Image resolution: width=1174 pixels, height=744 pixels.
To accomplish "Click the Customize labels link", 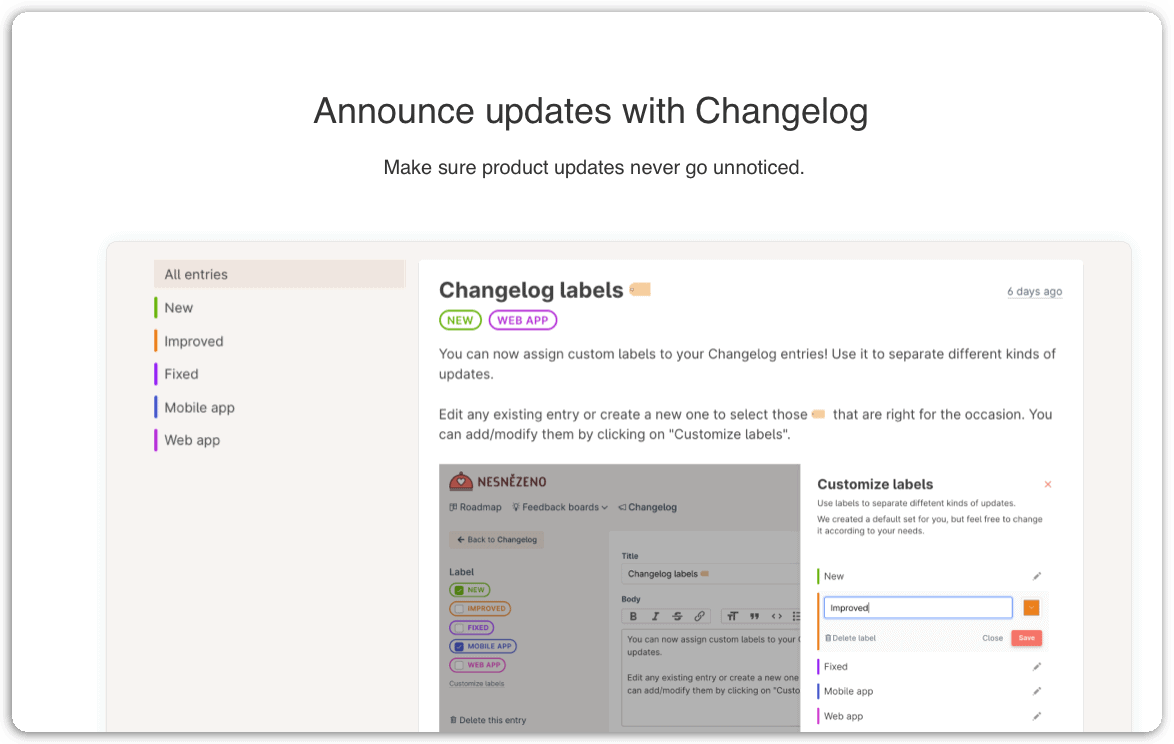I will click(x=477, y=684).
